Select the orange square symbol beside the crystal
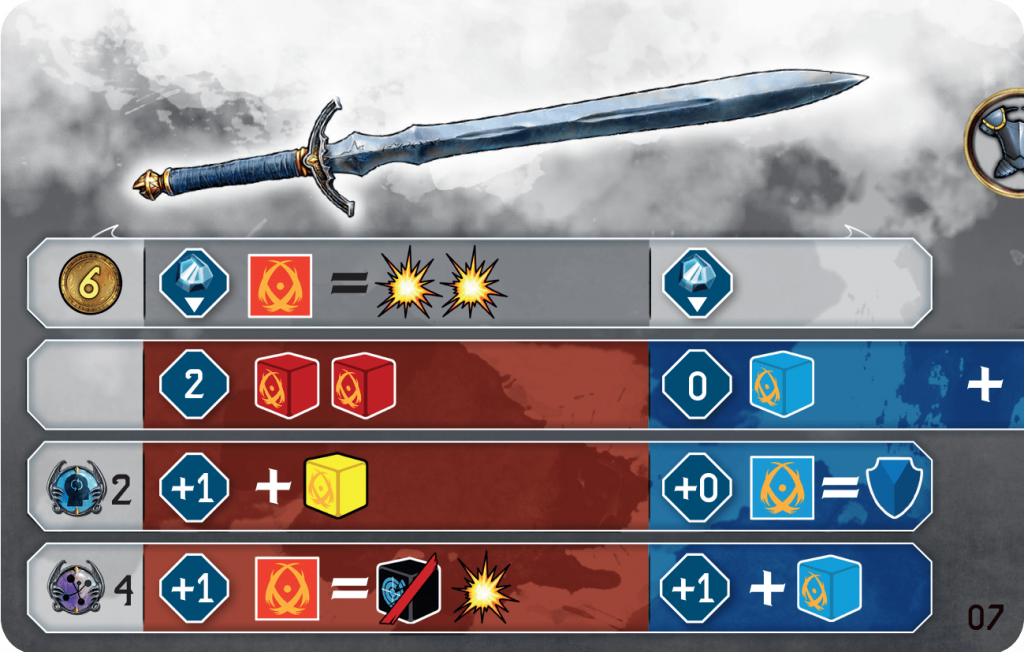Viewport: 1024px width, 652px height. 280,285
